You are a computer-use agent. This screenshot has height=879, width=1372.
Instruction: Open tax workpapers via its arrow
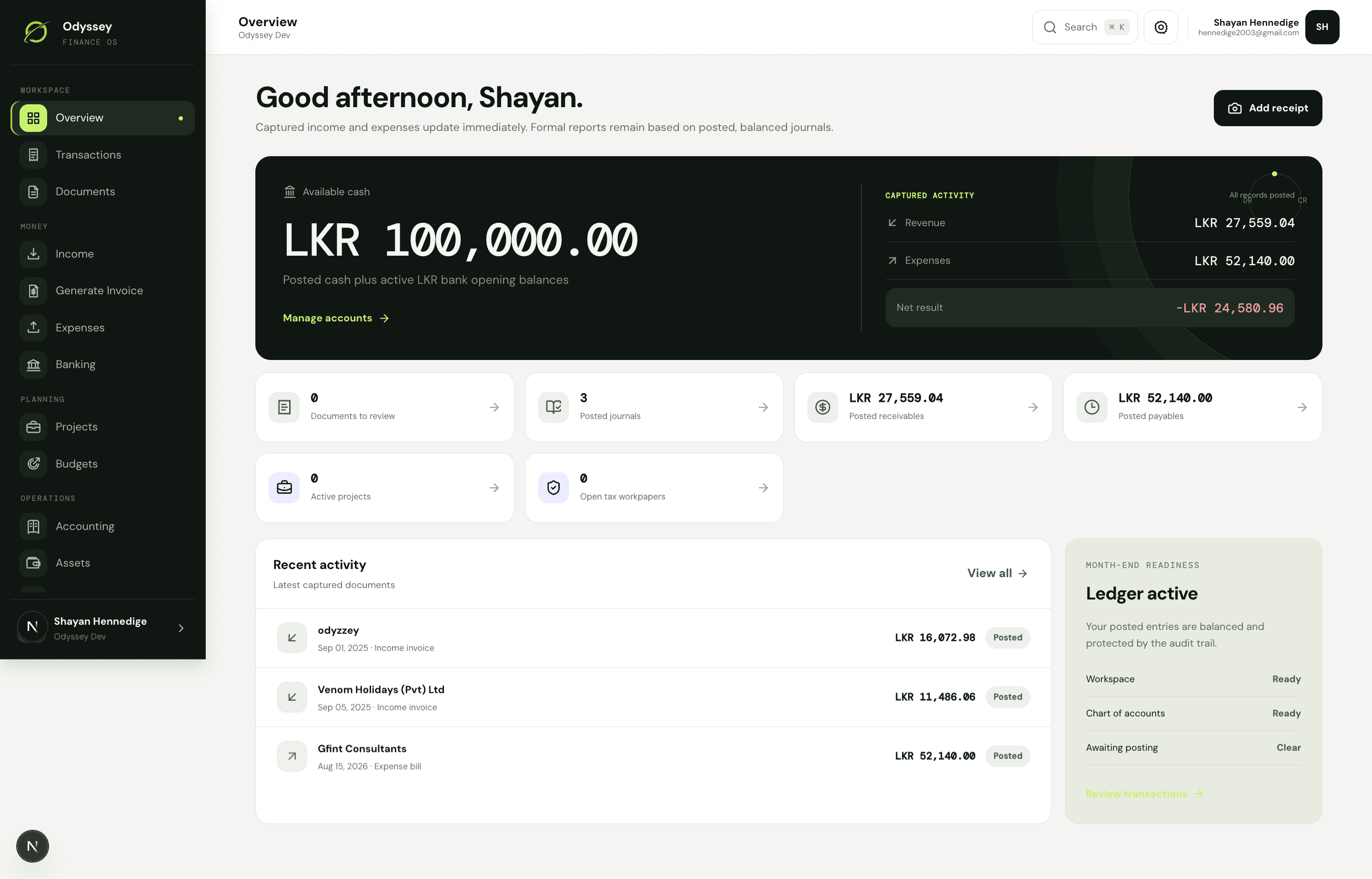(763, 488)
